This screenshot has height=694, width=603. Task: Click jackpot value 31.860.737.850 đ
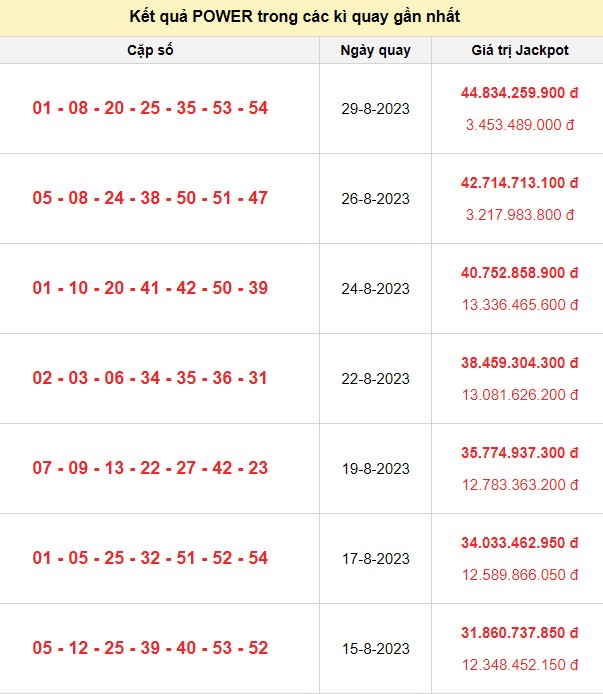tap(520, 633)
